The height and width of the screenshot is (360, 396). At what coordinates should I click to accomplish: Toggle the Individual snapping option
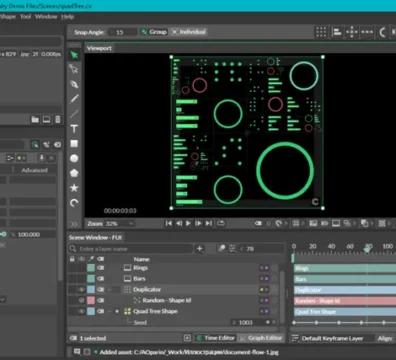(x=189, y=32)
